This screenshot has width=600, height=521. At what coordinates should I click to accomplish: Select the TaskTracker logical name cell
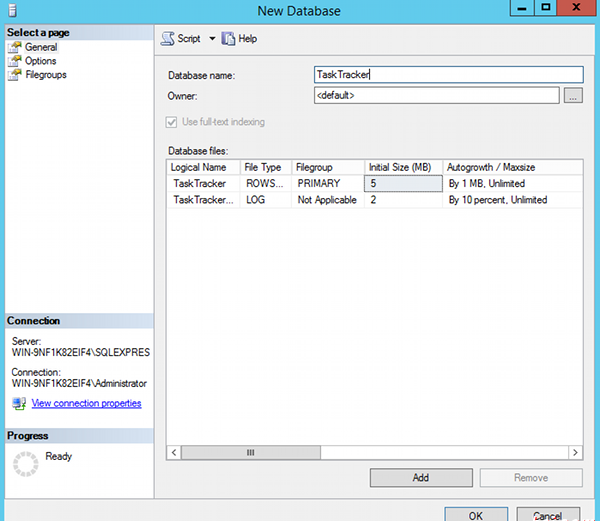click(203, 184)
